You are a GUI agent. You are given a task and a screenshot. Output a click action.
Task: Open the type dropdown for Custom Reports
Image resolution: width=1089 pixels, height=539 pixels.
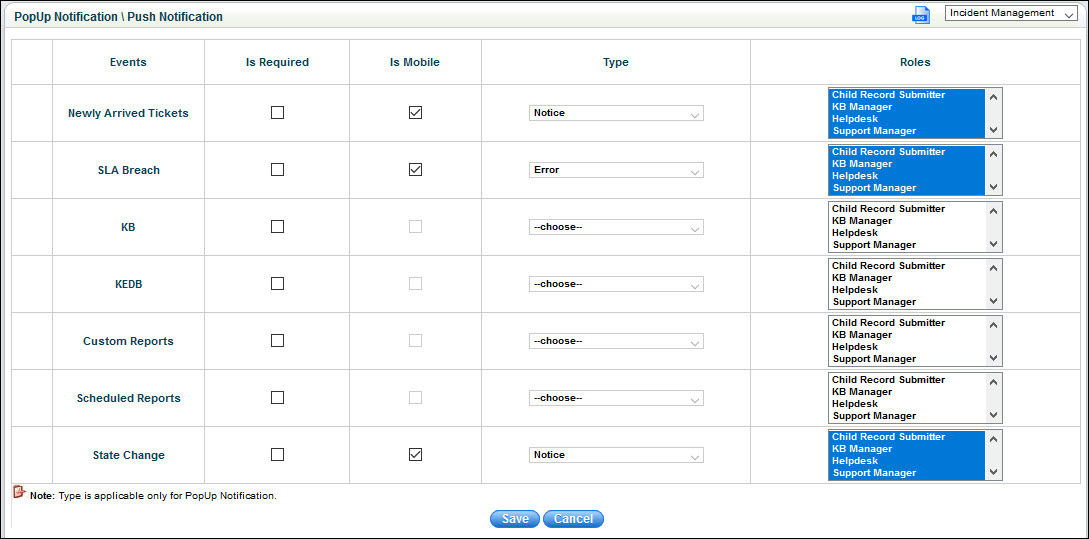[x=616, y=341]
